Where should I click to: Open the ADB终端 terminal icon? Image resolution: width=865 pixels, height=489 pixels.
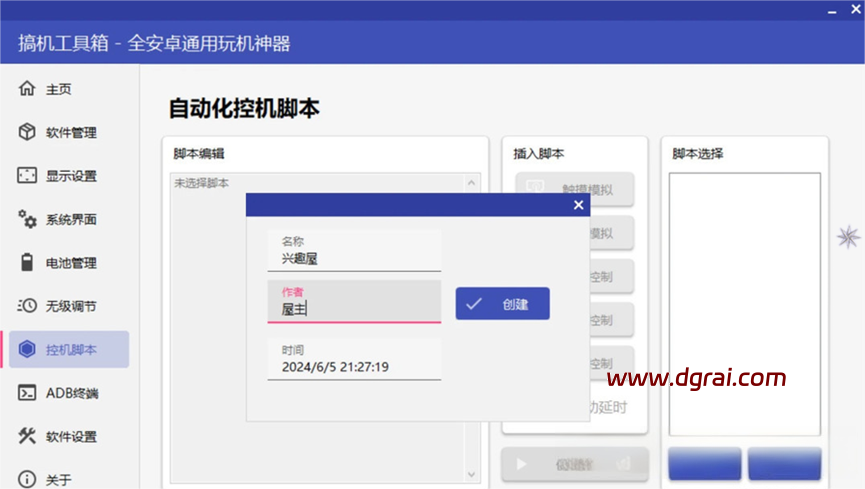tap(27, 393)
